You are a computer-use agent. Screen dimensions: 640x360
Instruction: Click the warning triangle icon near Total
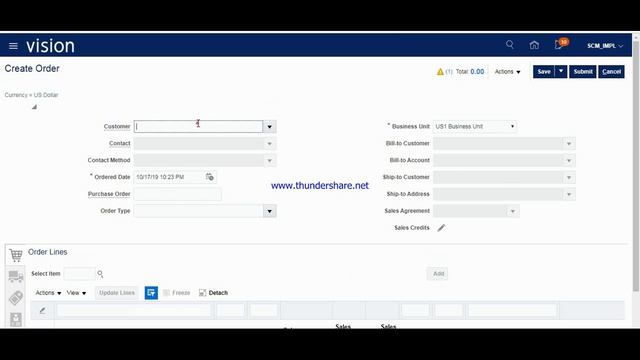(440, 72)
